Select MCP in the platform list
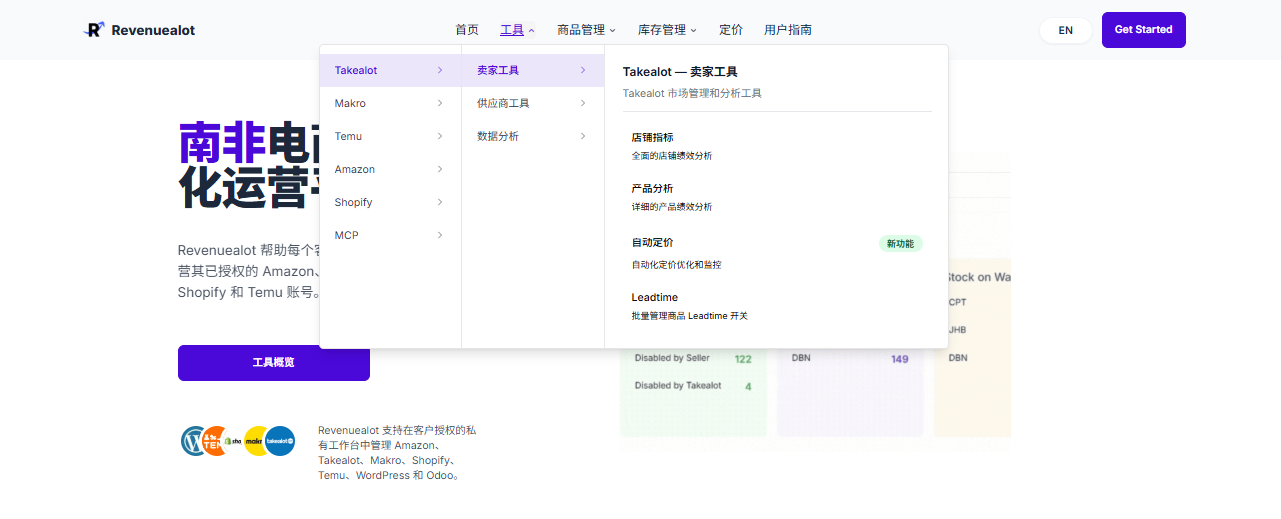The height and width of the screenshot is (519, 1281). pos(390,235)
